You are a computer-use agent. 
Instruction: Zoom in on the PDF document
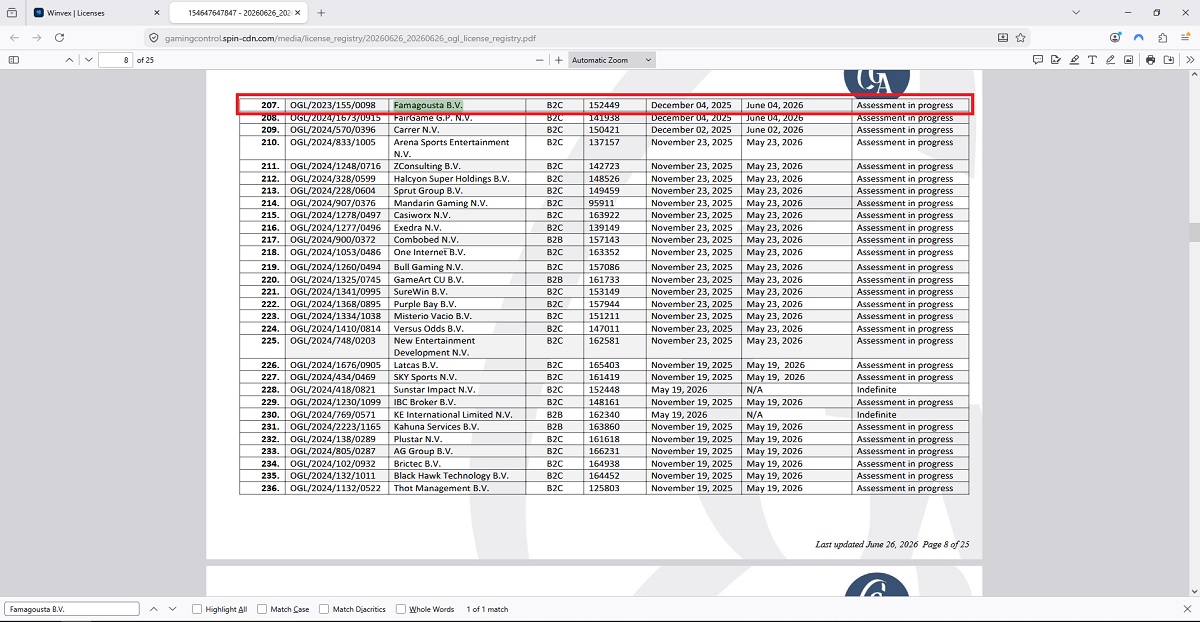(558, 60)
